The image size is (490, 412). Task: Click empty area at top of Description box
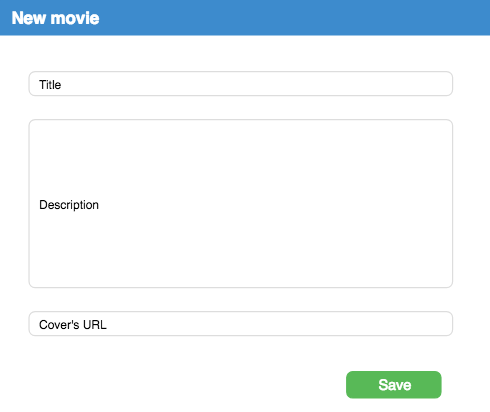[241, 140]
